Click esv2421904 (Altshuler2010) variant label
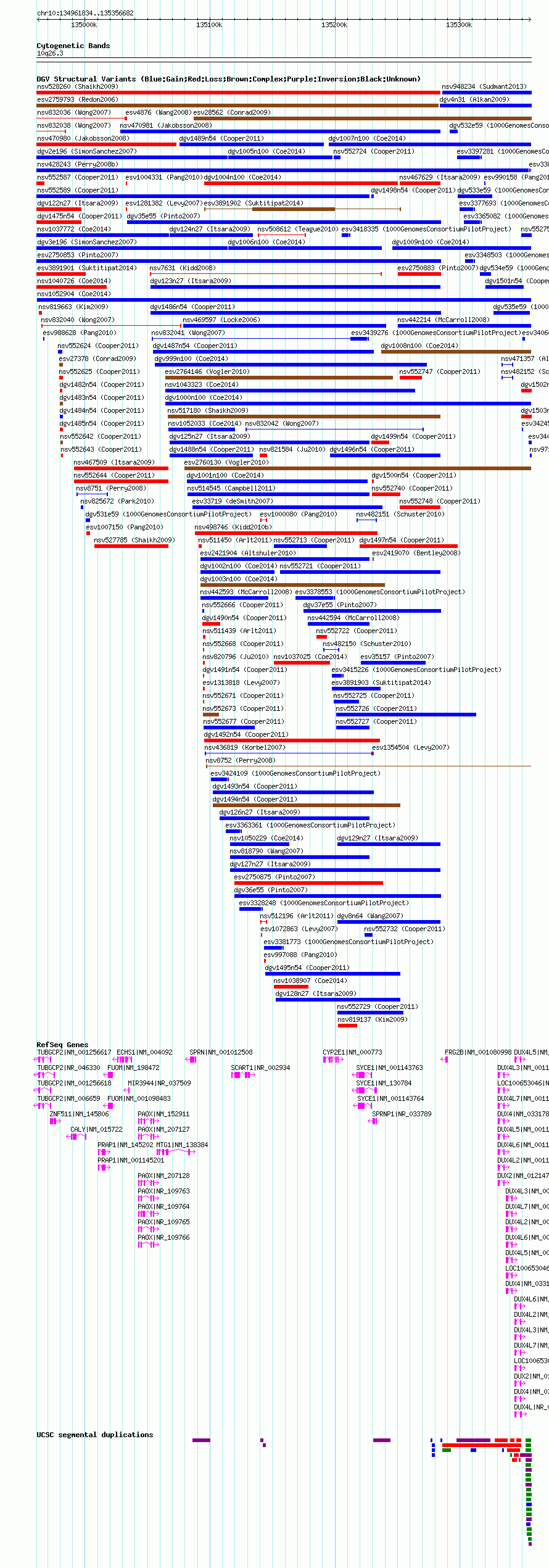 click(248, 553)
